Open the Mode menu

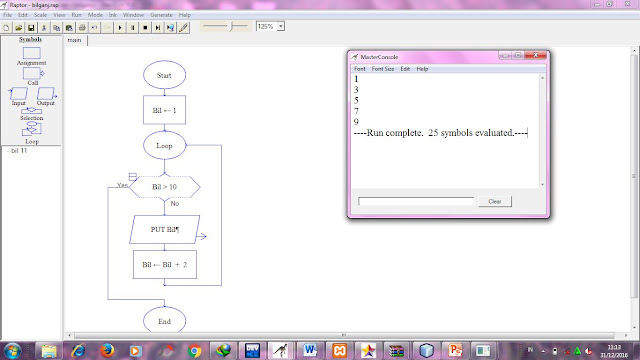point(95,15)
